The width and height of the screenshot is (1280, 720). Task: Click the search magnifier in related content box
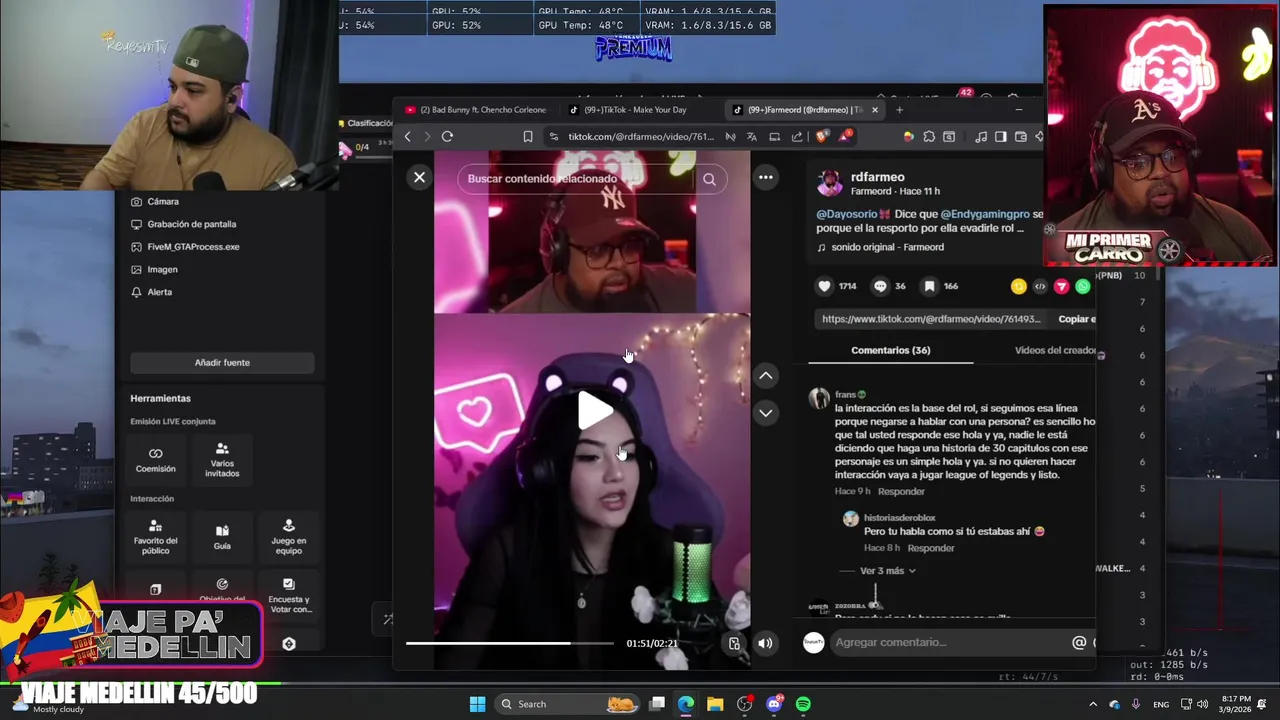[709, 179]
